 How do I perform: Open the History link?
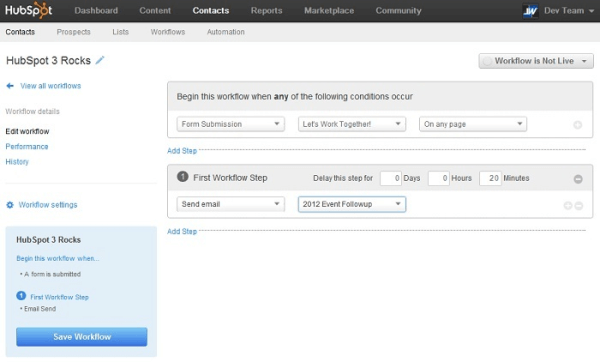click(17, 161)
